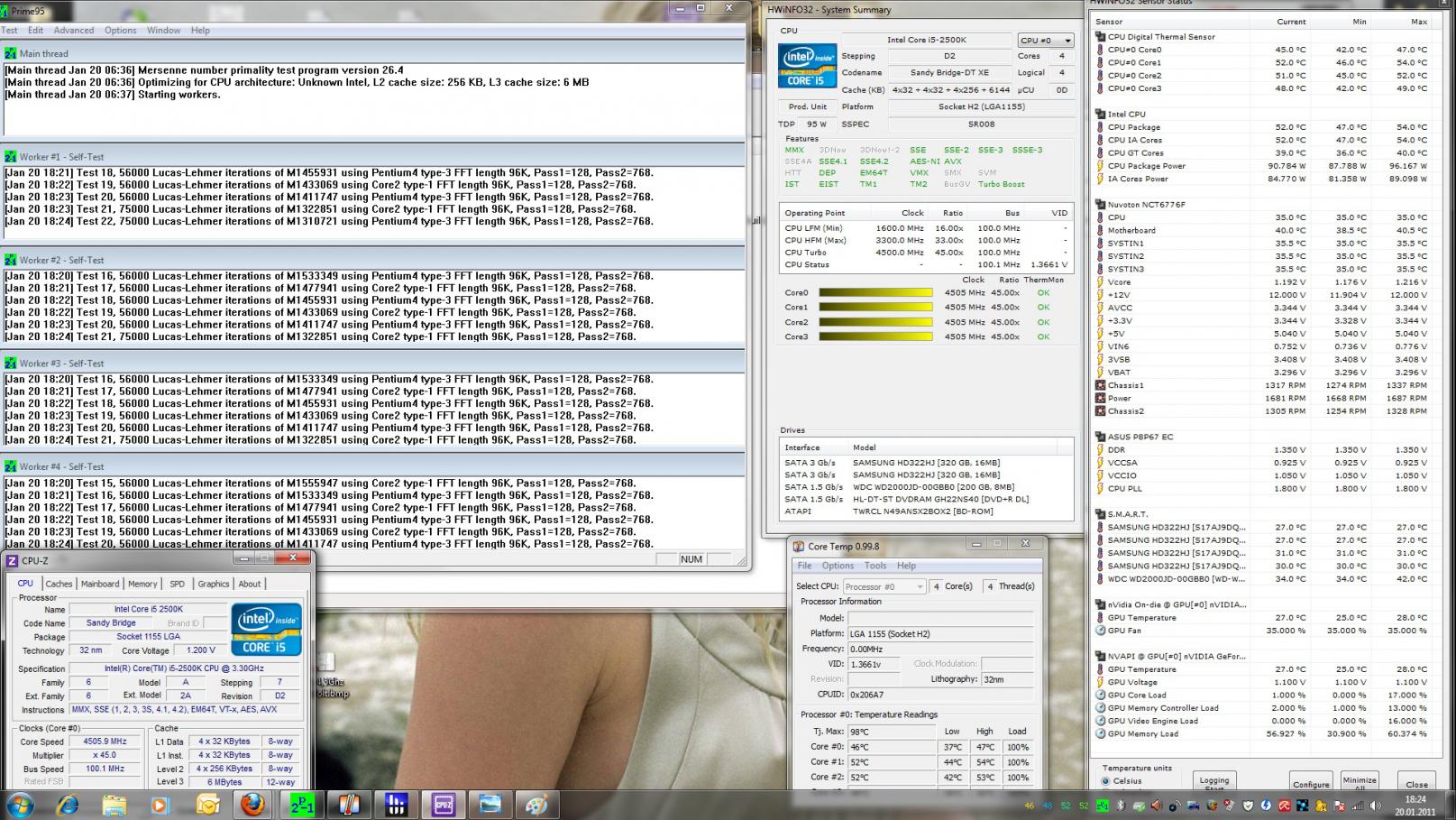The width and height of the screenshot is (1456, 820).
Task: Click the Main thread window icon in Prime95
Action: [11, 54]
